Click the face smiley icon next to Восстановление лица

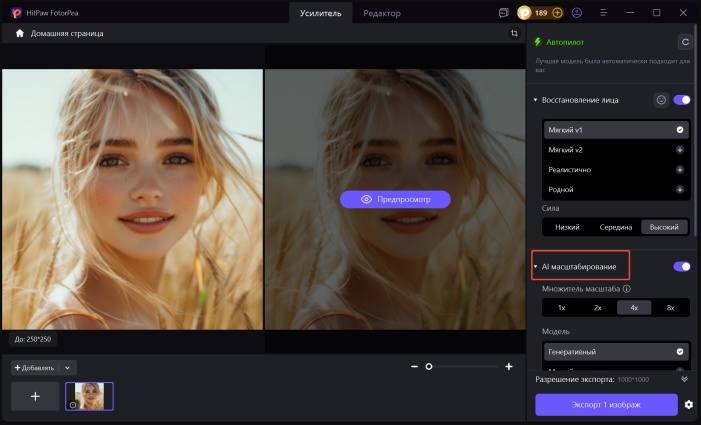pos(661,100)
